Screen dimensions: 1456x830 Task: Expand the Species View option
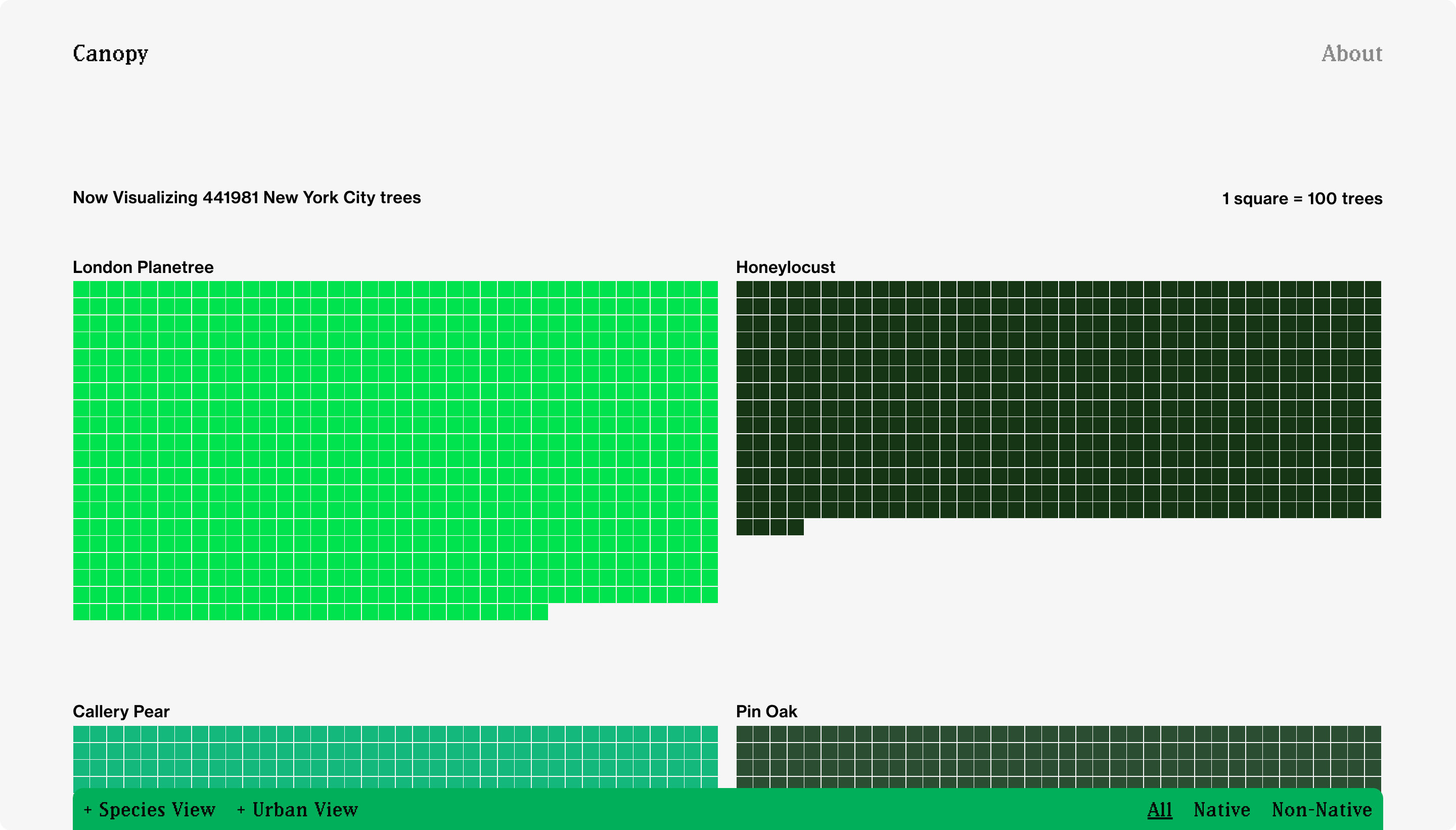(x=149, y=809)
